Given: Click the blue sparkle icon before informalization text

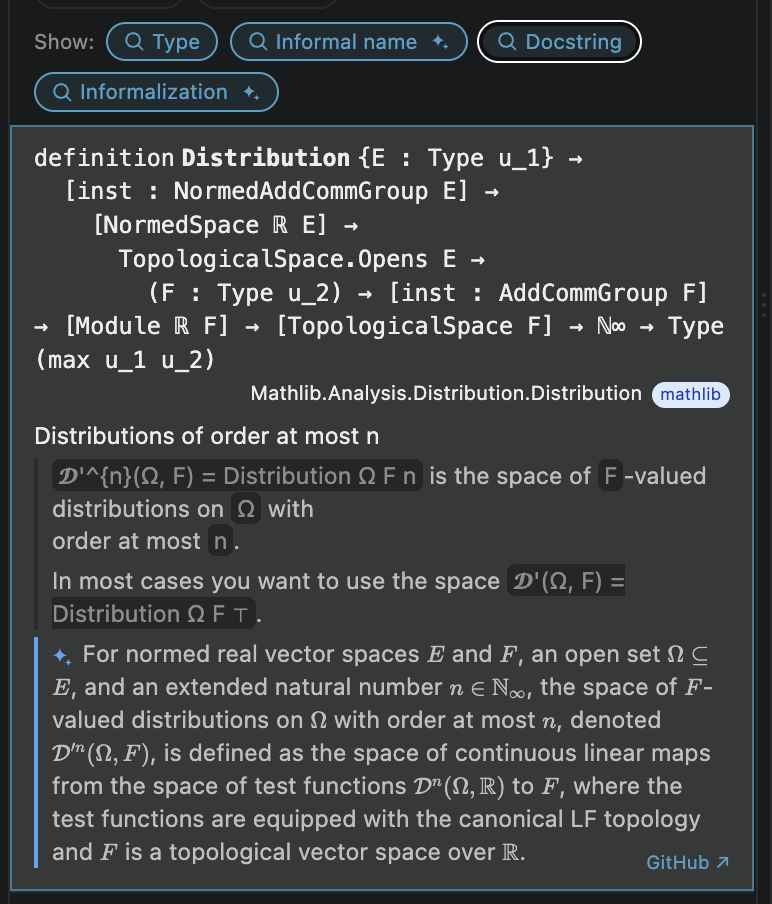Looking at the screenshot, I should [62, 656].
